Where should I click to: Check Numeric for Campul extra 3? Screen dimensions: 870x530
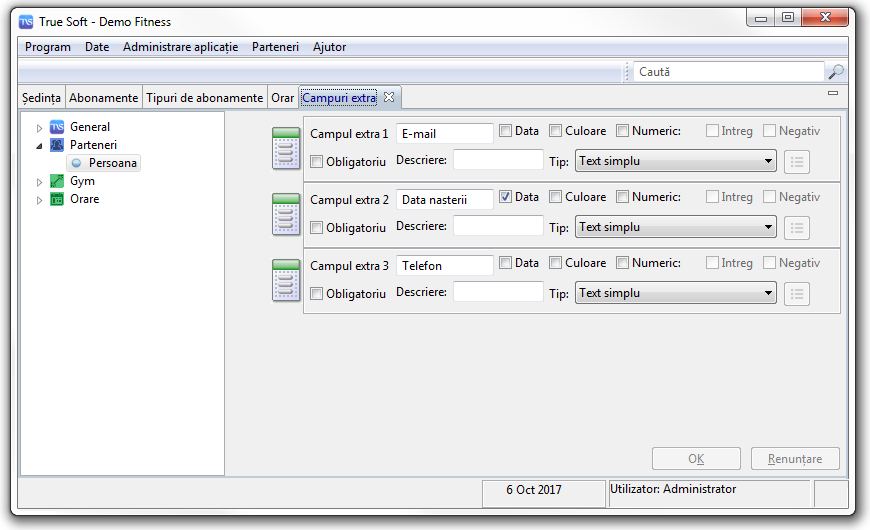pyautogui.click(x=623, y=263)
